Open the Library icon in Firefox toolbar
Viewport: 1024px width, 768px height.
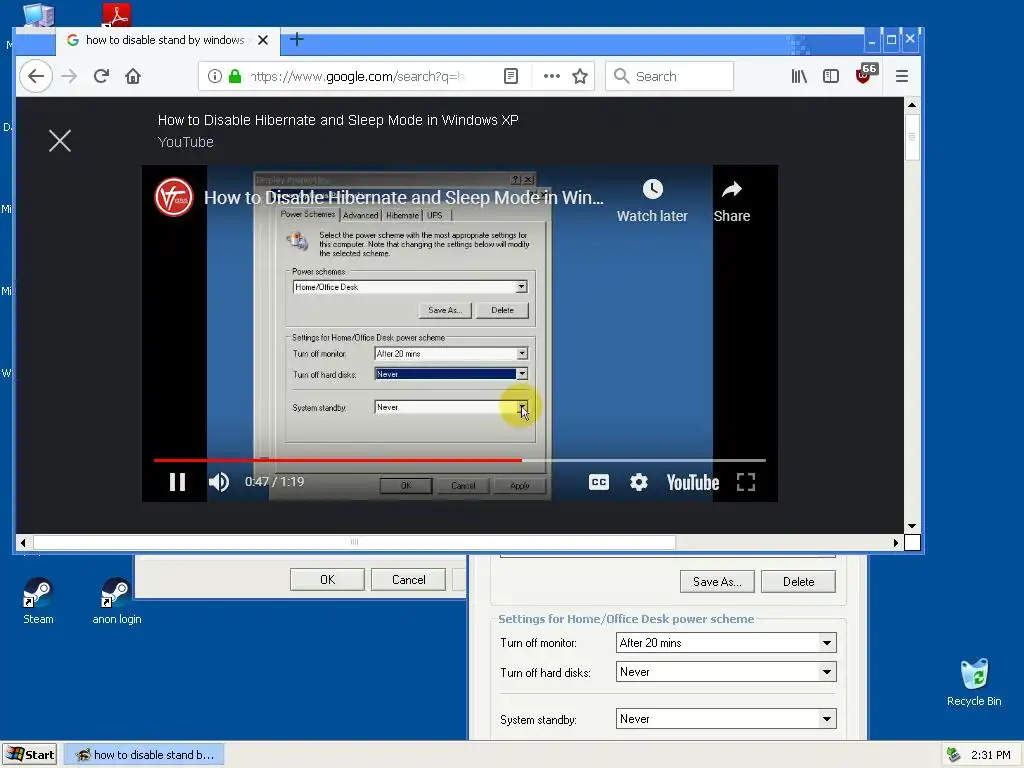tap(799, 76)
